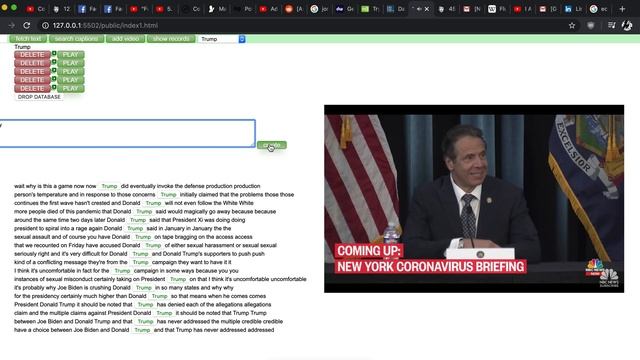Click the fetch text button
Image resolution: width=640 pixels, height=360 pixels.
click(28, 39)
